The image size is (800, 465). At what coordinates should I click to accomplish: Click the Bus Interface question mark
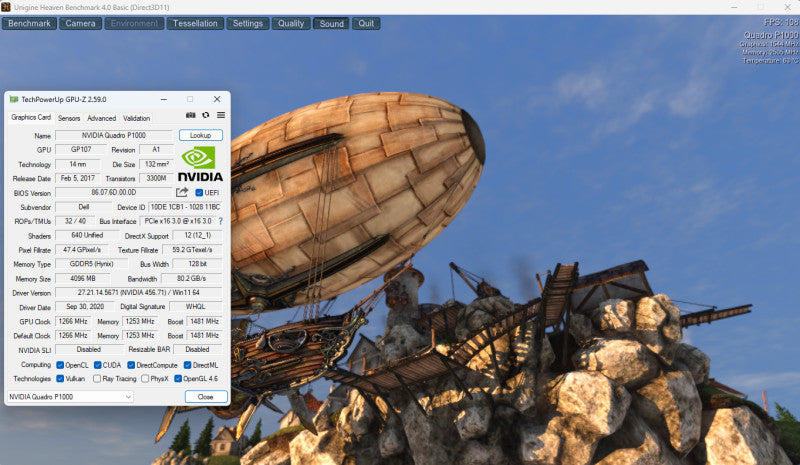pos(220,222)
